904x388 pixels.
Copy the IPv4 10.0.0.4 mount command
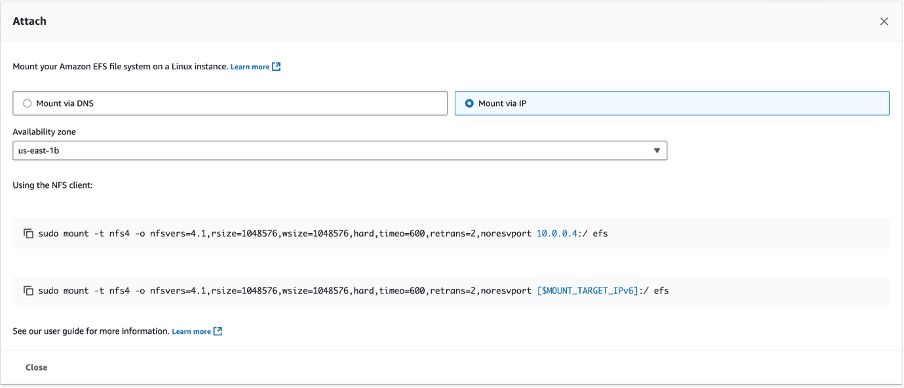[x=28, y=233]
